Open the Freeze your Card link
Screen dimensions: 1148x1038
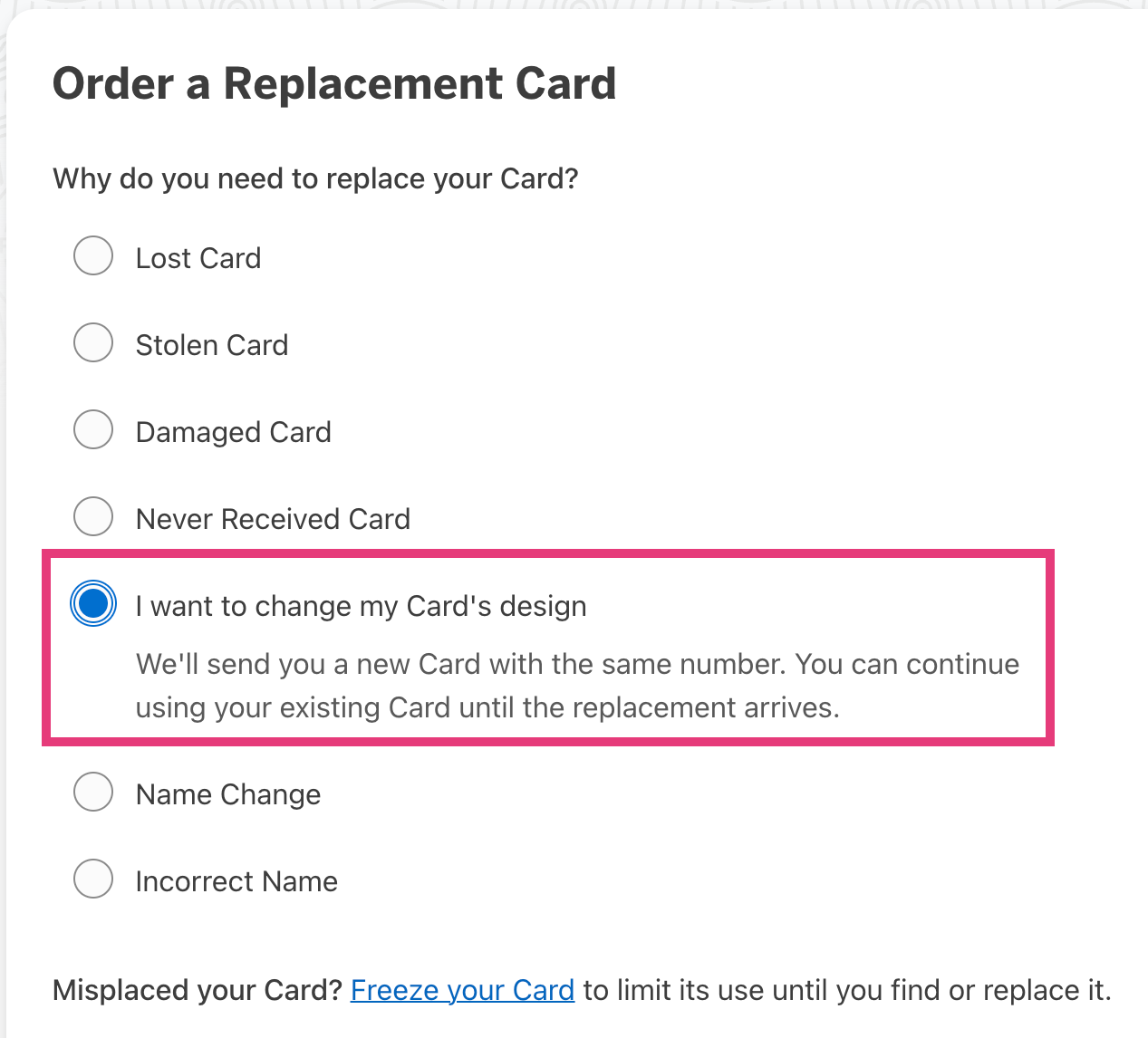pos(461,990)
